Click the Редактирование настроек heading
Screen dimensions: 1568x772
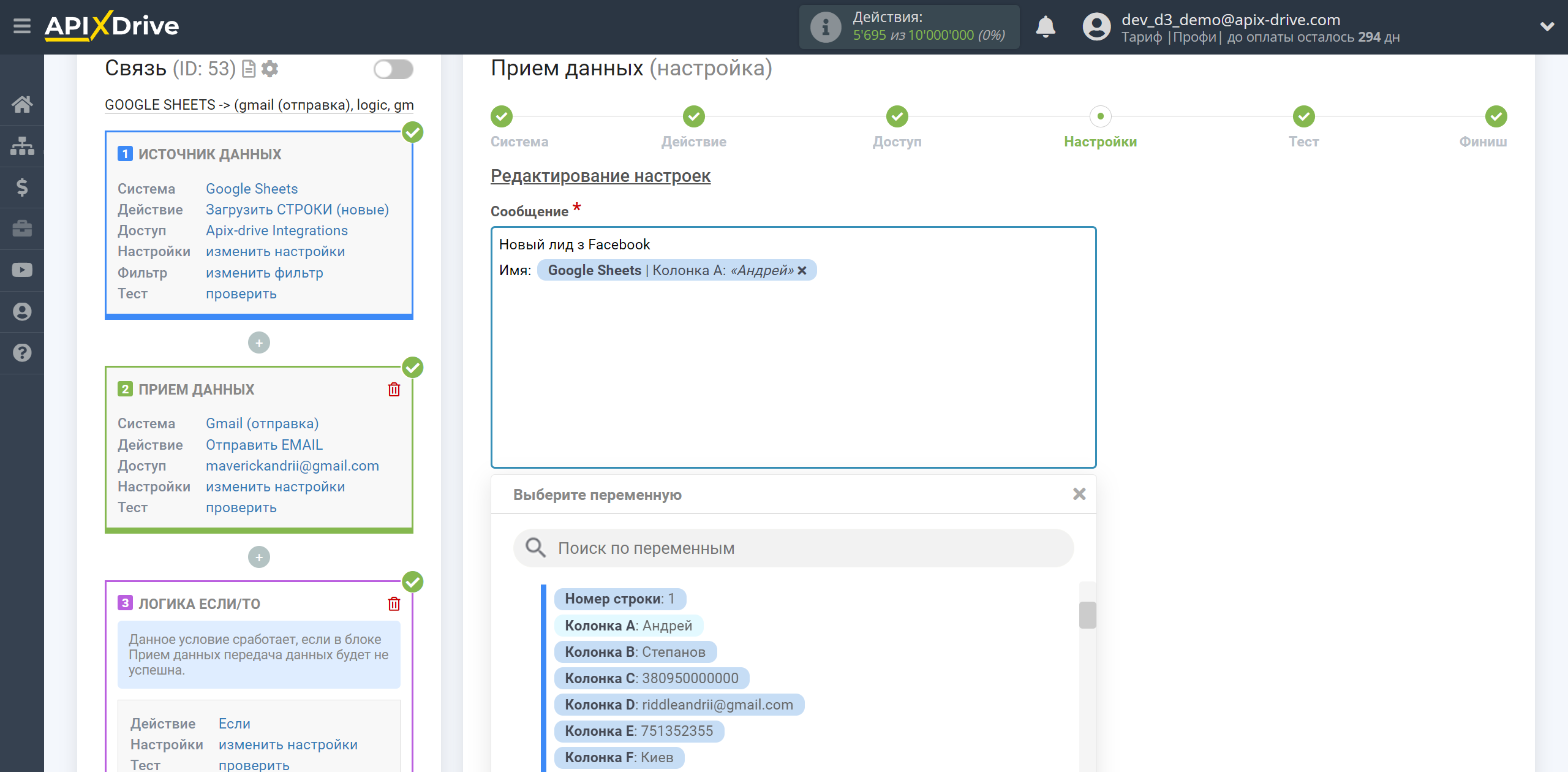coord(600,176)
